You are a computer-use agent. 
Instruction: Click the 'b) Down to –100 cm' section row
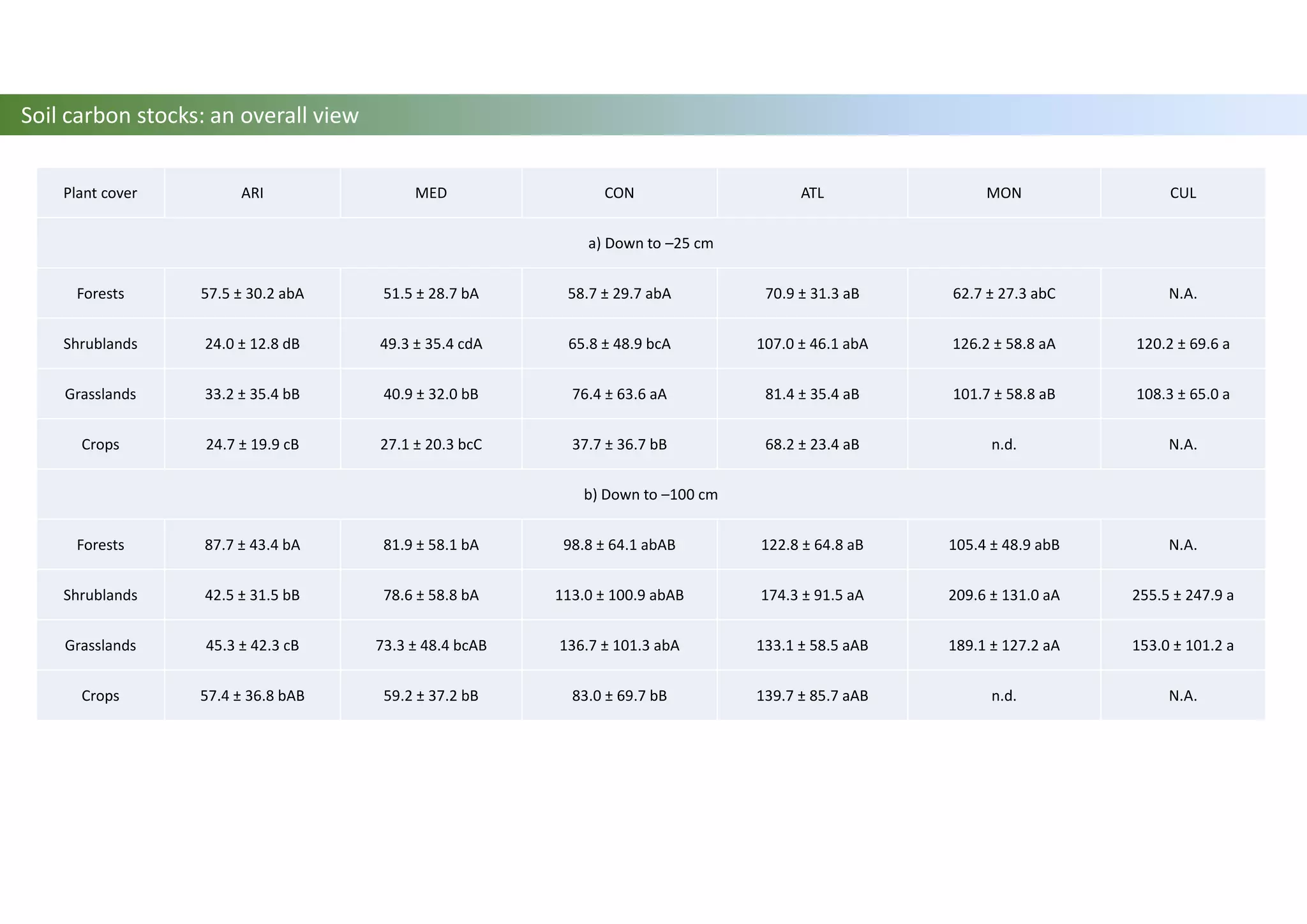(x=651, y=495)
